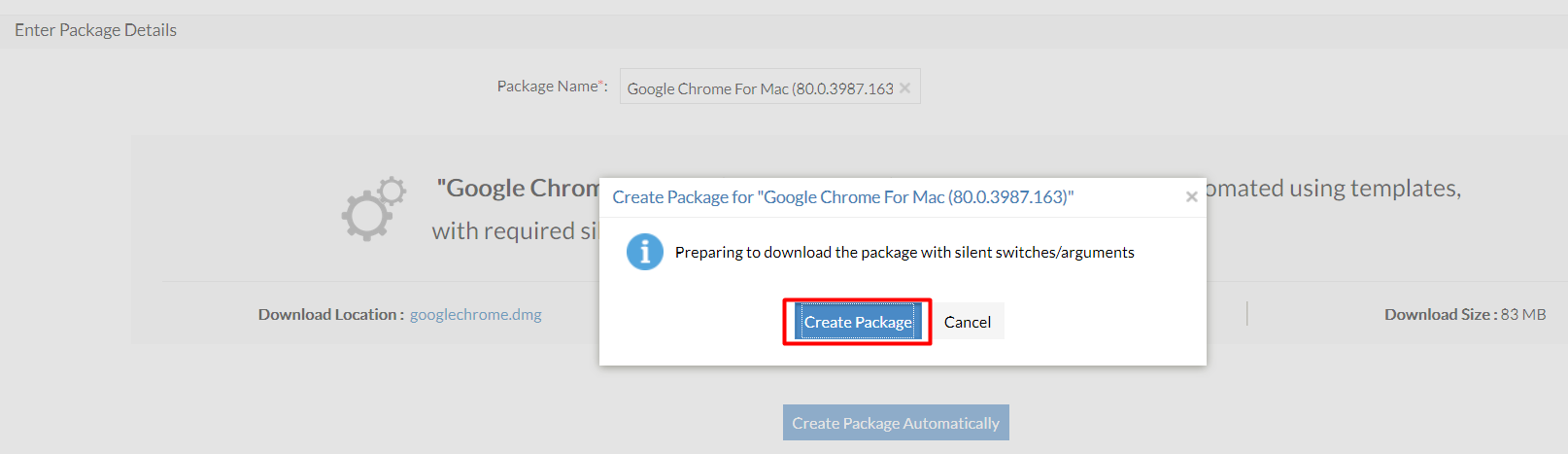Close the dialog with the X icon
The width and height of the screenshot is (1568, 454).
click(1191, 196)
